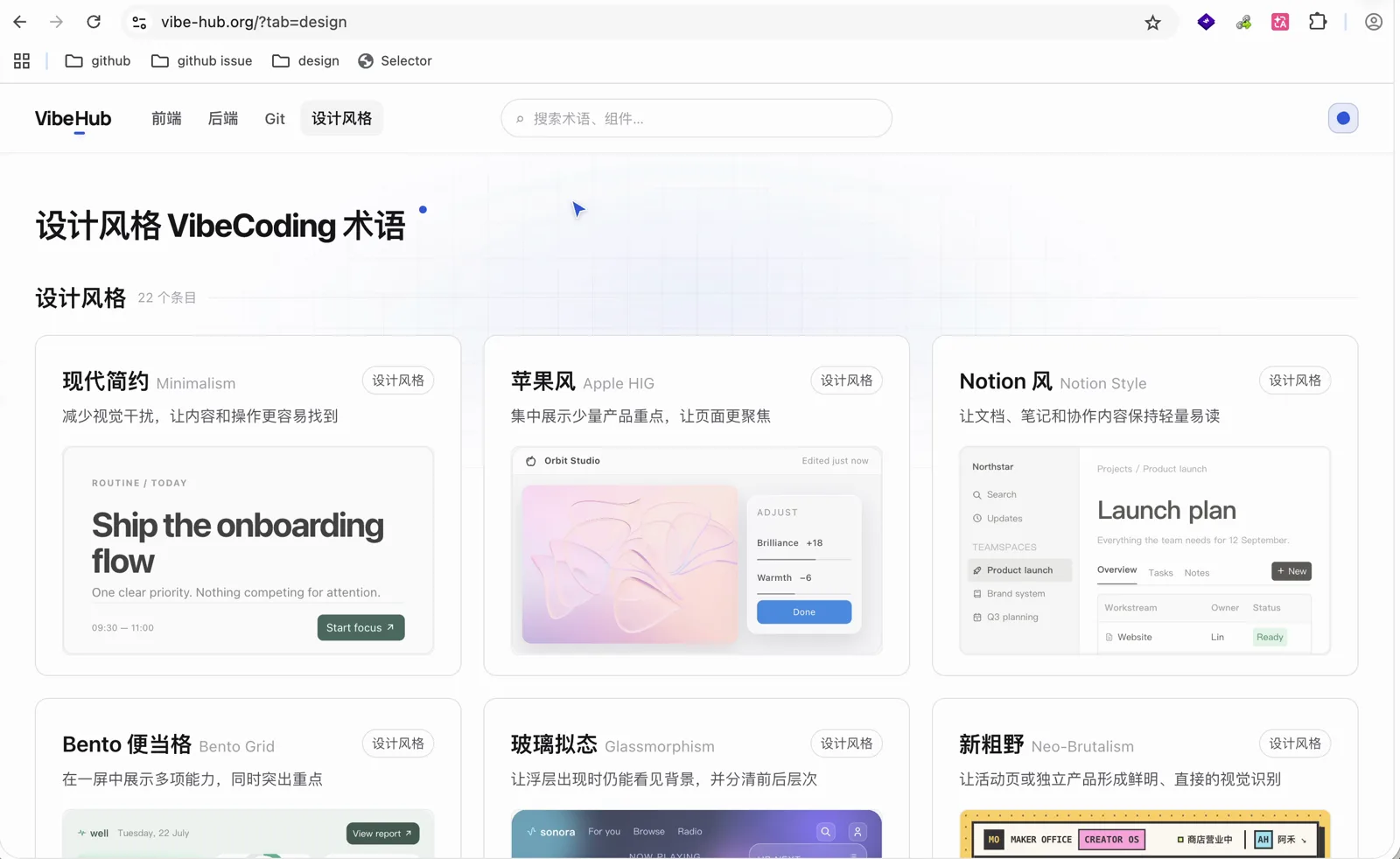Screen dimensions: 1400x859
Task: Open the design bookmark folder
Action: coord(305,60)
